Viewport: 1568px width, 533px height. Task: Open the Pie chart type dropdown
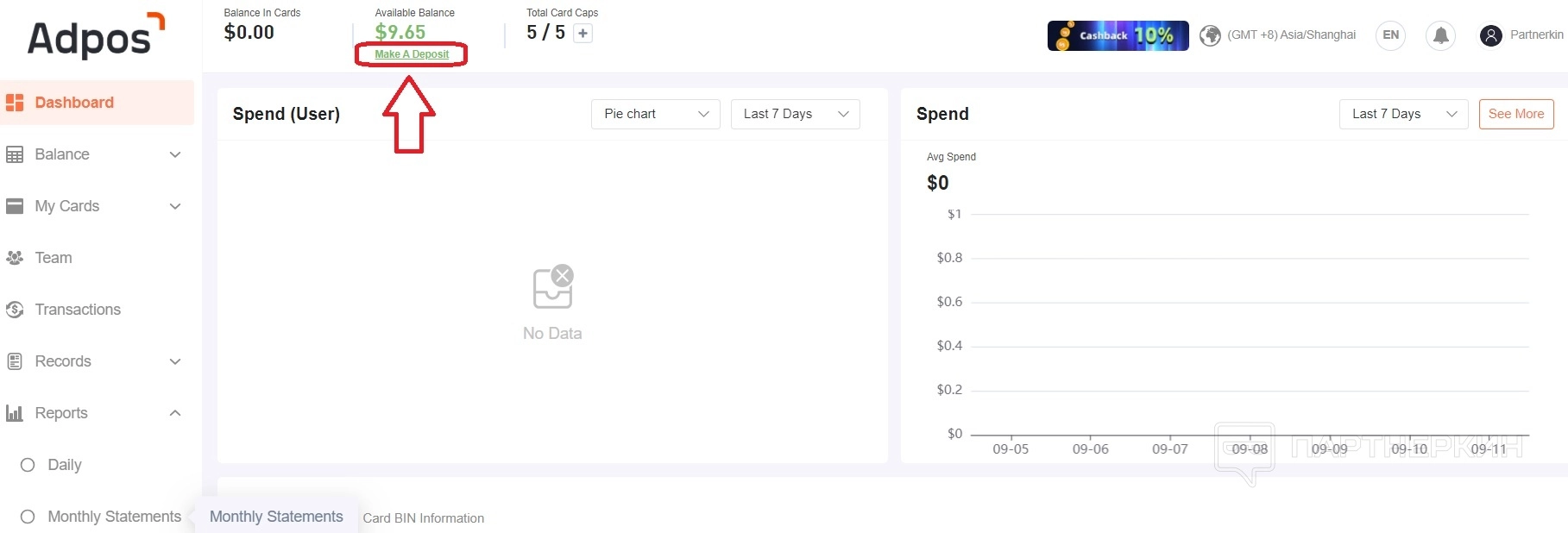(x=655, y=114)
